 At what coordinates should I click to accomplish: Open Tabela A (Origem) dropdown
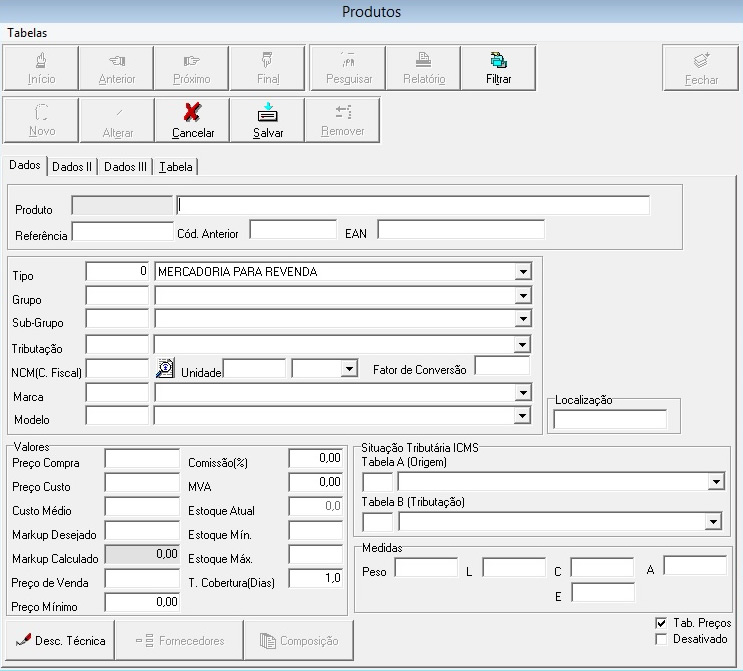tap(716, 482)
